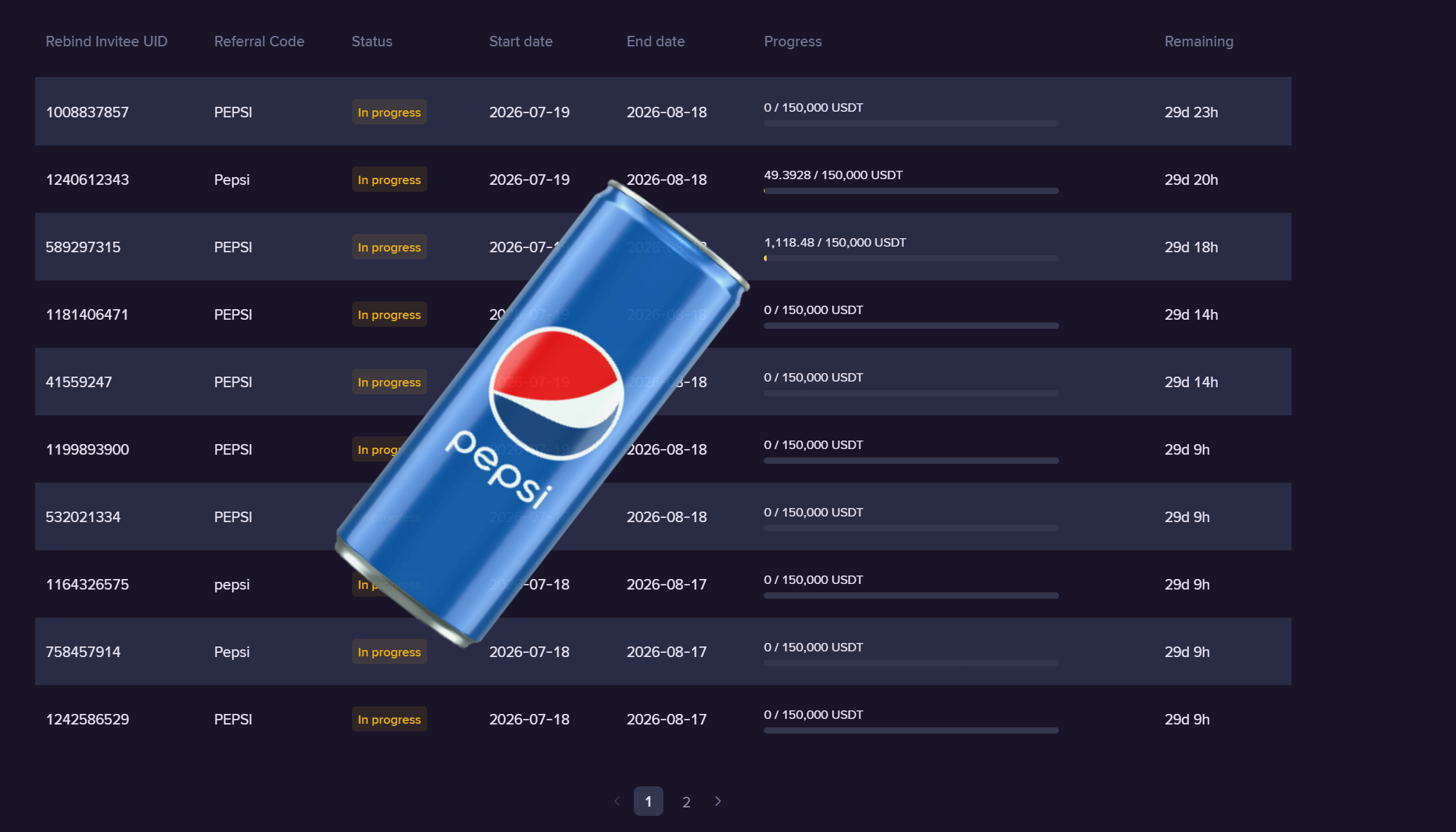Click the Status column header
This screenshot has height=832, width=1456.
pos(372,41)
